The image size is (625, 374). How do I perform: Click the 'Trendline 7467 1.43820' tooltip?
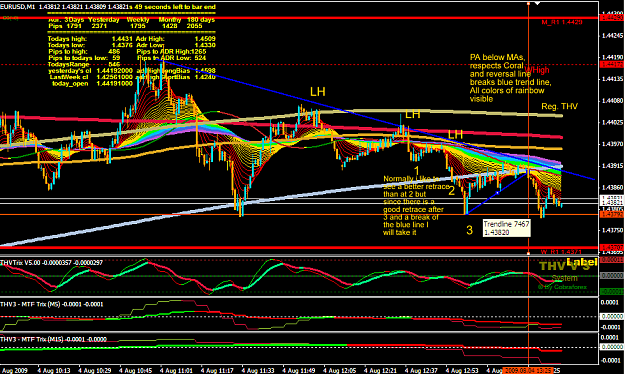coord(507,228)
